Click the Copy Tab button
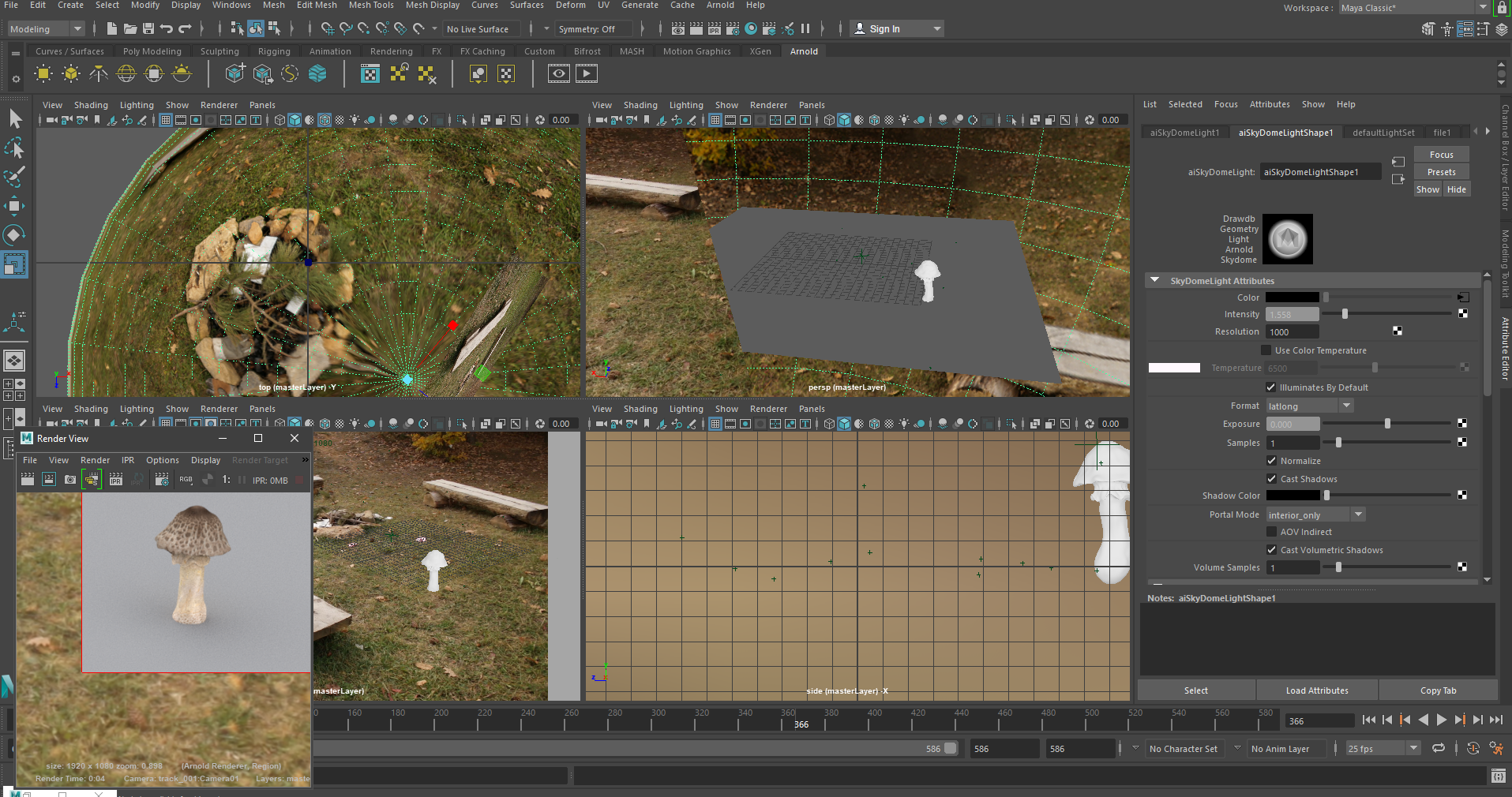This screenshot has width=1512, height=797. (x=1438, y=690)
